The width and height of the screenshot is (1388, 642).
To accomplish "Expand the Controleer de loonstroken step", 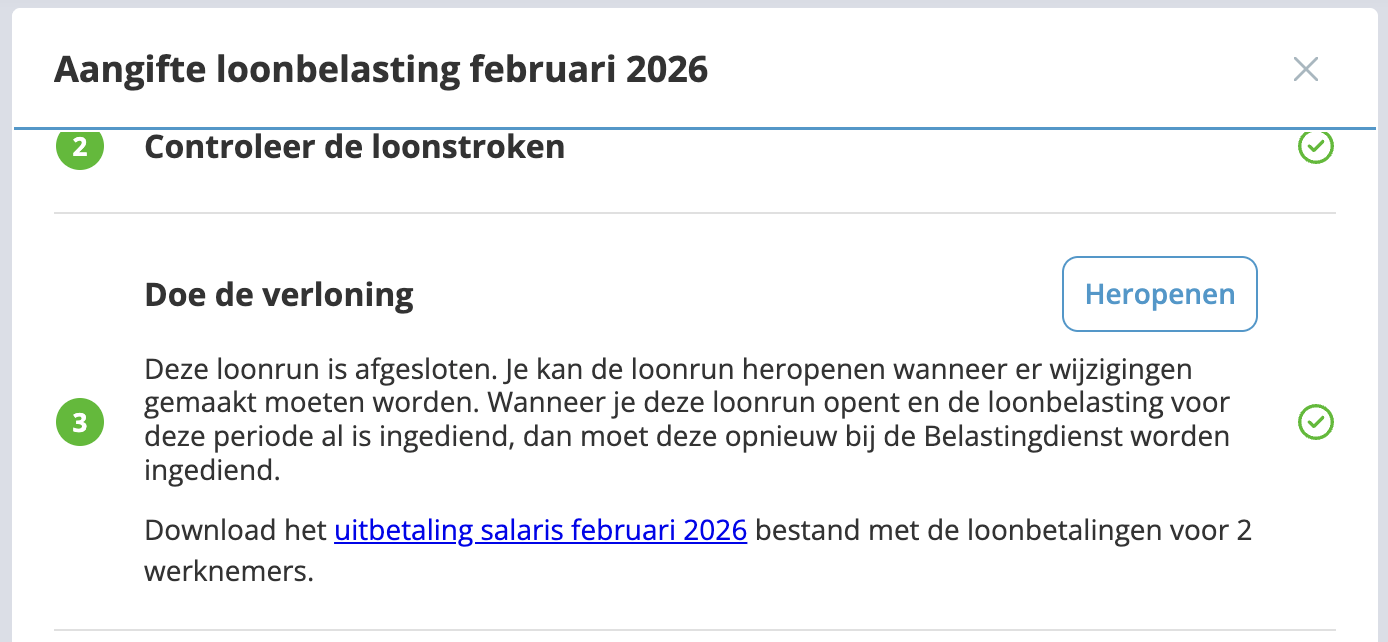I will click(354, 148).
